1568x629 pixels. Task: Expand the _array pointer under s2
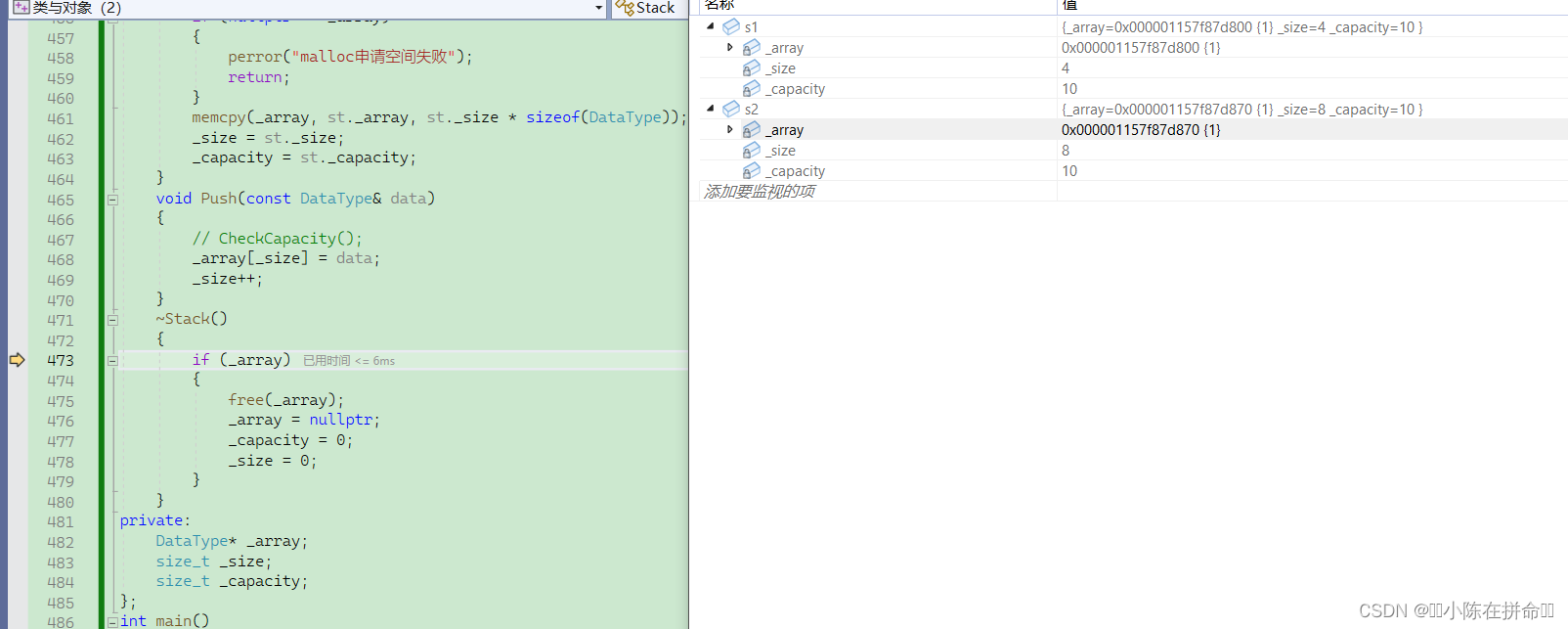coord(730,129)
